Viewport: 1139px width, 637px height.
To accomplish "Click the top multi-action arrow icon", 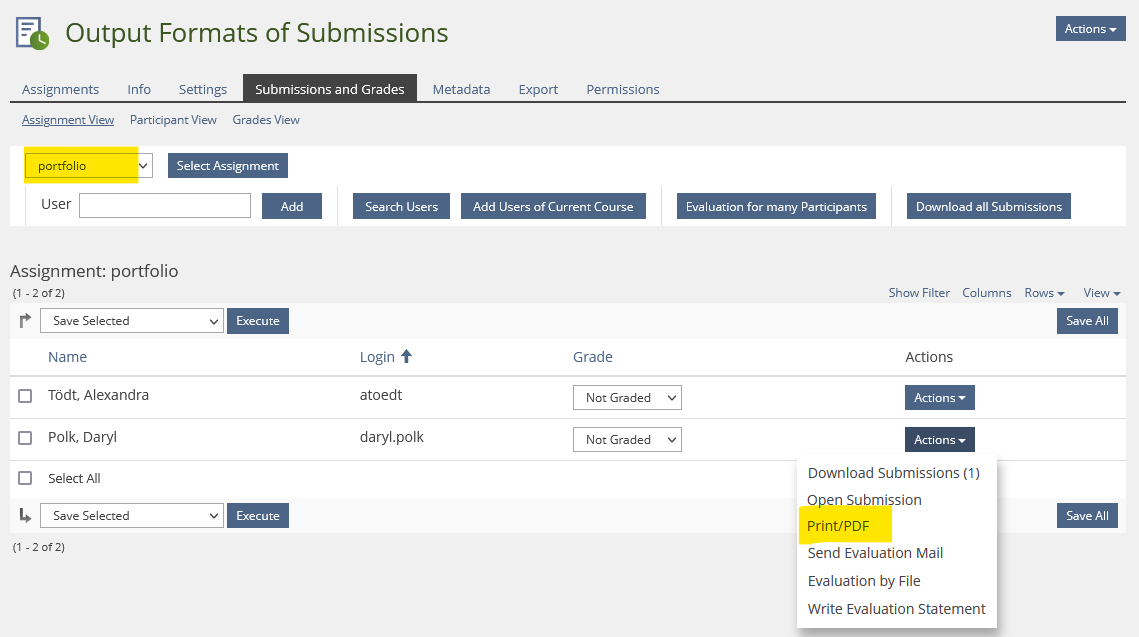I will click(x=25, y=321).
